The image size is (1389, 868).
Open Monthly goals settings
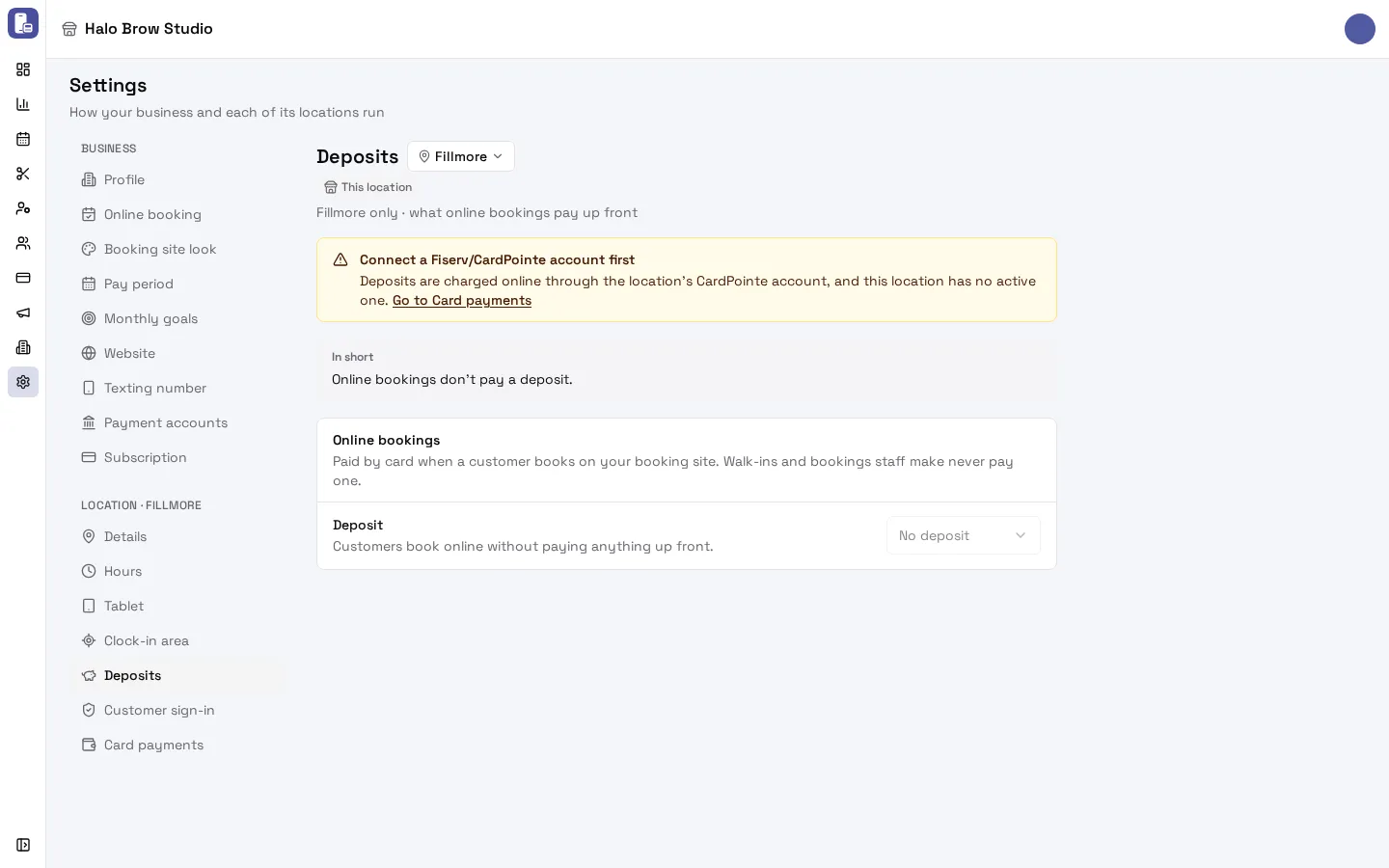tap(177, 318)
